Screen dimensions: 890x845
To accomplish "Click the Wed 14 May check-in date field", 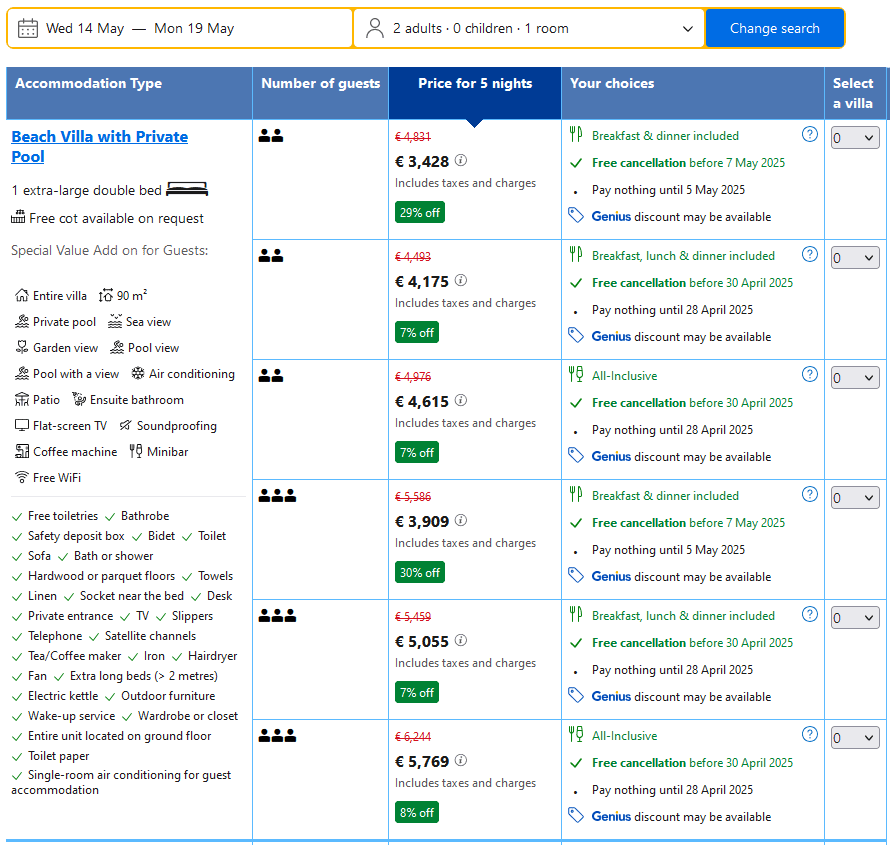I will point(85,28).
